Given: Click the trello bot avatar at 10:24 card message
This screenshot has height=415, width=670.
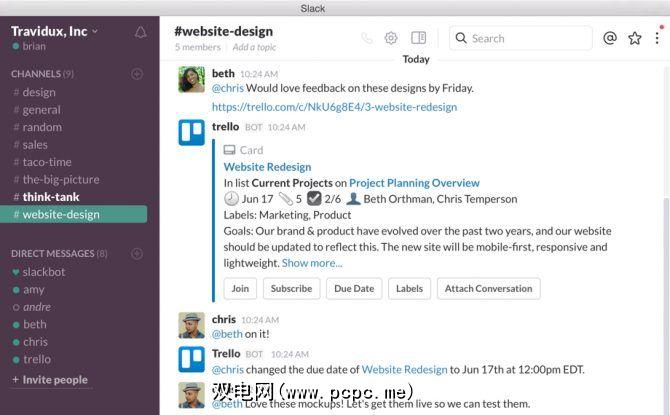Looking at the screenshot, I should tap(191, 133).
